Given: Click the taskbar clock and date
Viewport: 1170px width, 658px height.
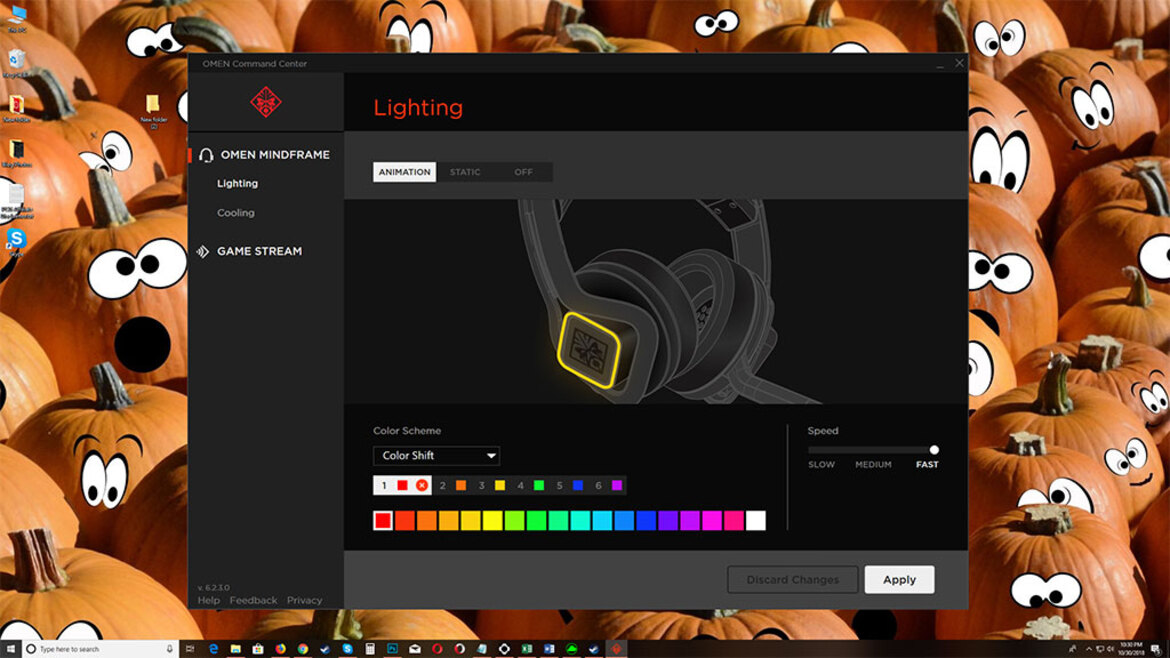Looking at the screenshot, I should (1131, 649).
